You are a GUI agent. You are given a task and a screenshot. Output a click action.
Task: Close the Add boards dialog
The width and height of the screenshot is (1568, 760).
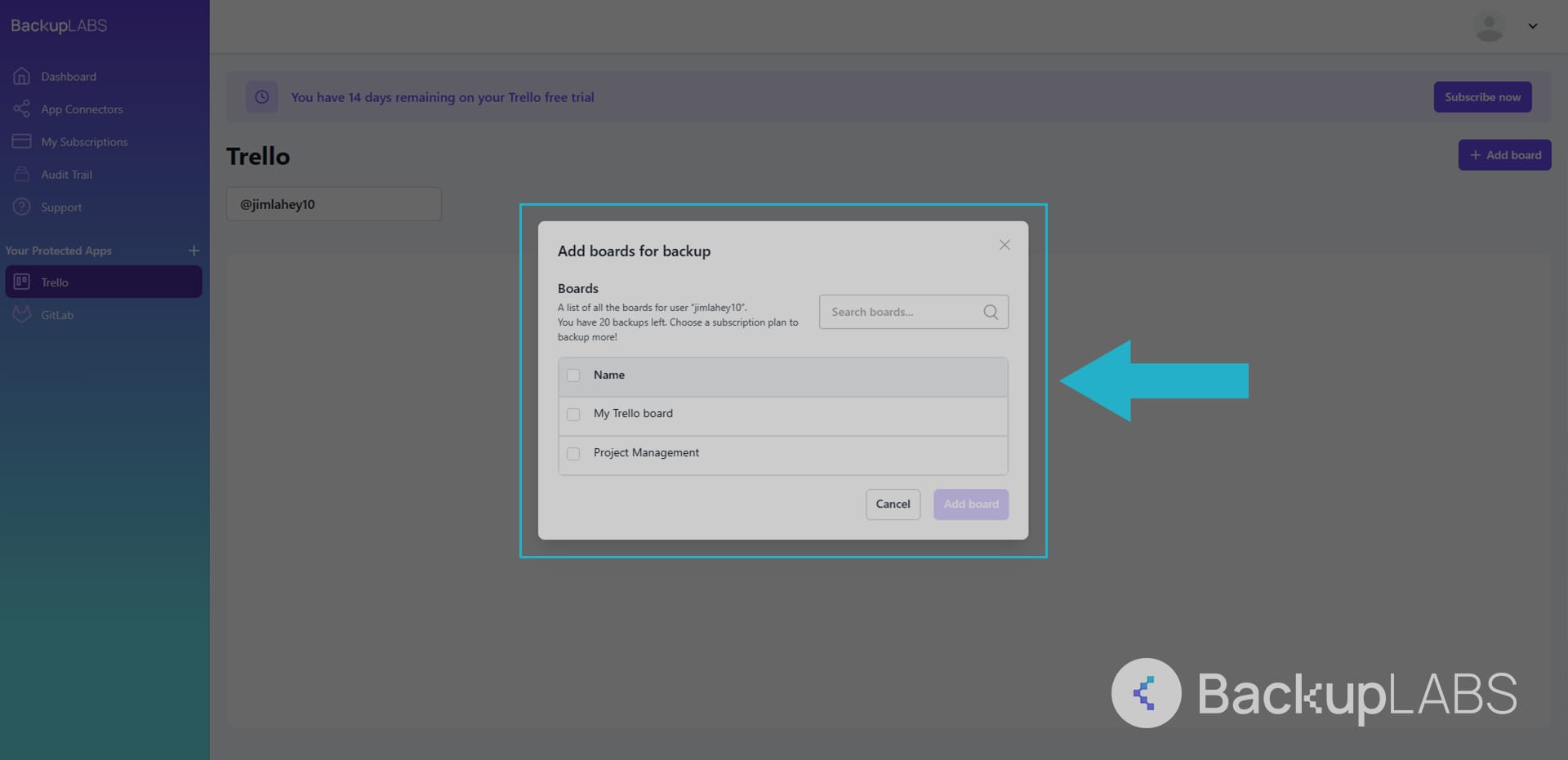[1004, 245]
